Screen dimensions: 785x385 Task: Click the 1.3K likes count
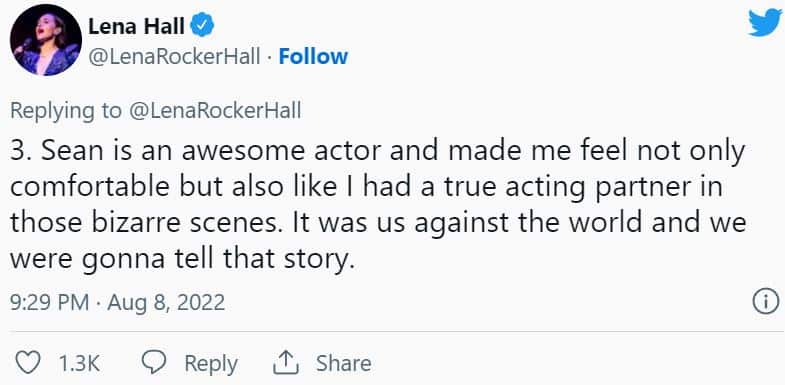tap(79, 363)
